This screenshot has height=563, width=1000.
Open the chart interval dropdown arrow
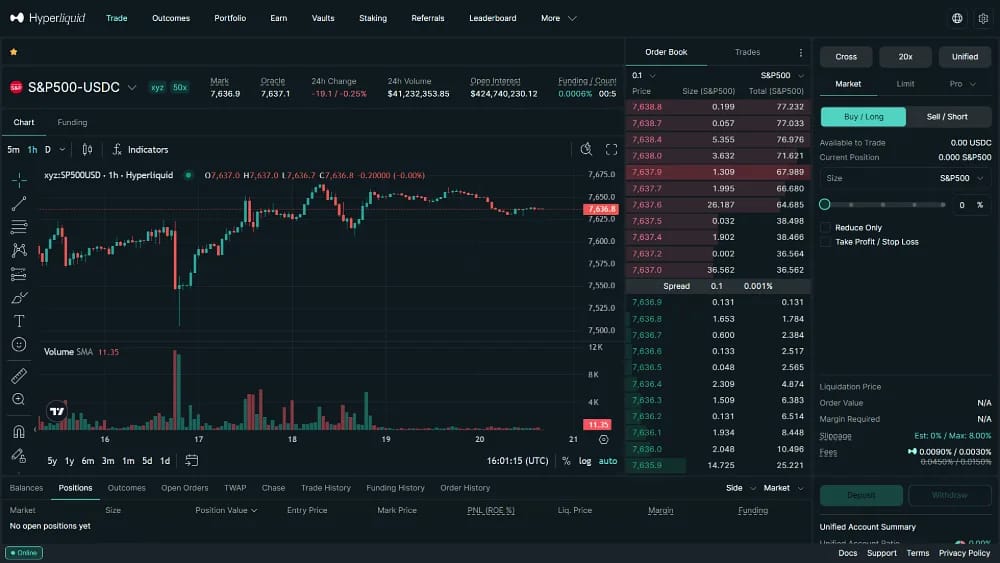click(62, 150)
